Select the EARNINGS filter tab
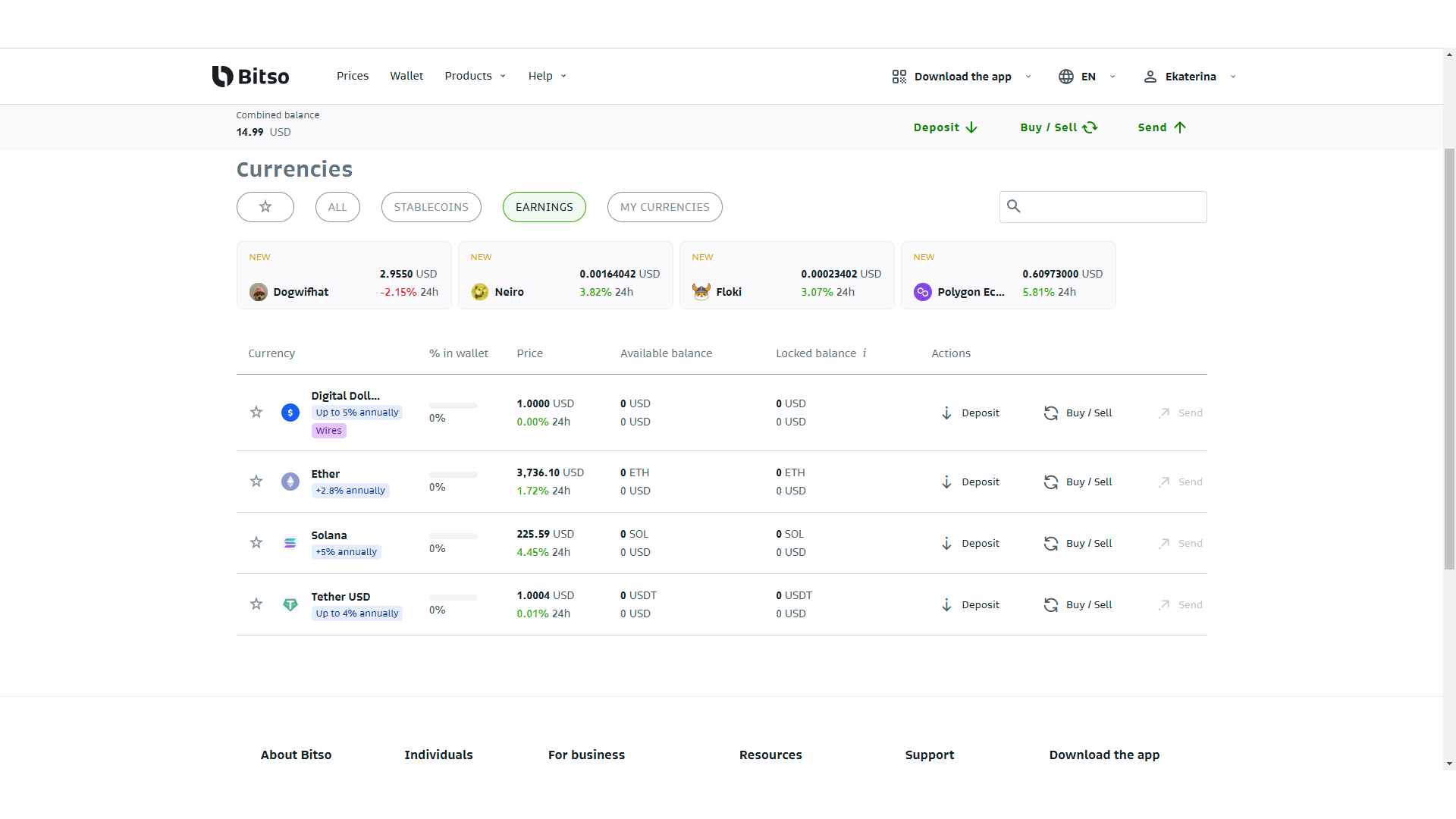The height and width of the screenshot is (819, 1456). (x=544, y=207)
